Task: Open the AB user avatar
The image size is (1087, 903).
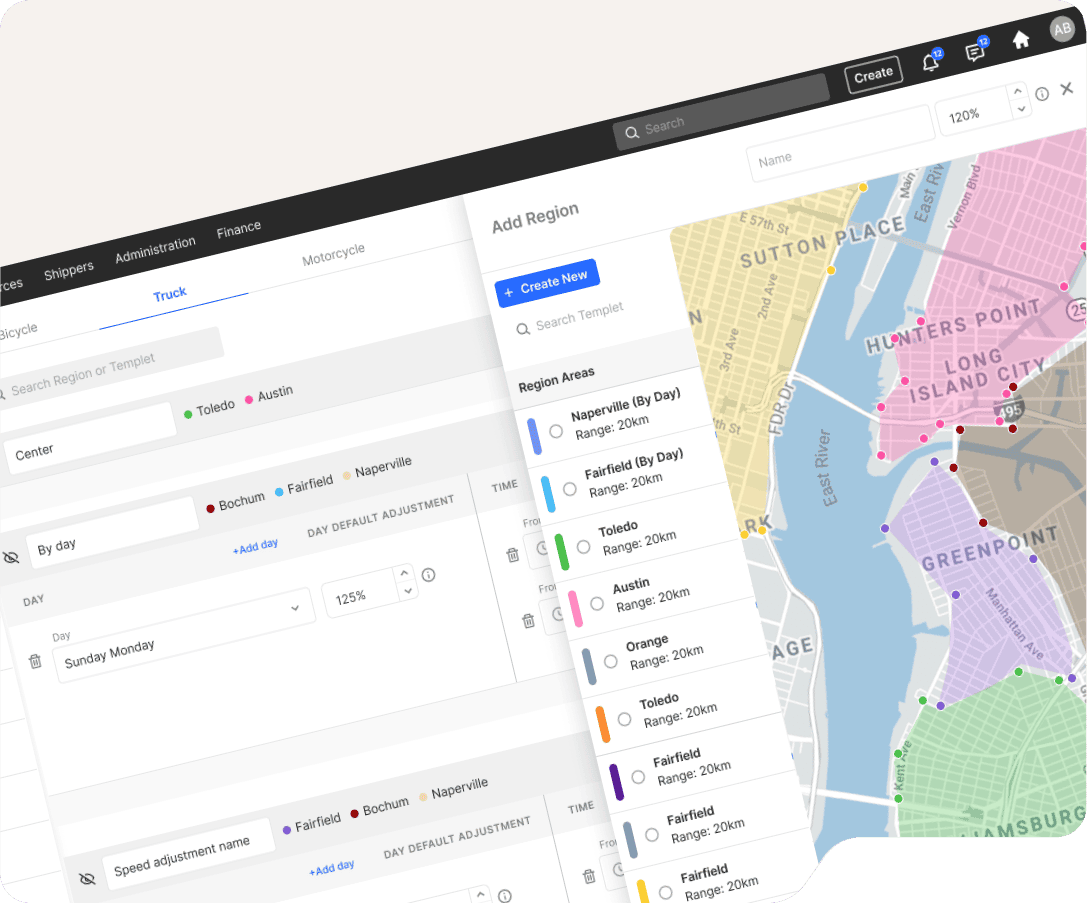Action: (x=1061, y=29)
